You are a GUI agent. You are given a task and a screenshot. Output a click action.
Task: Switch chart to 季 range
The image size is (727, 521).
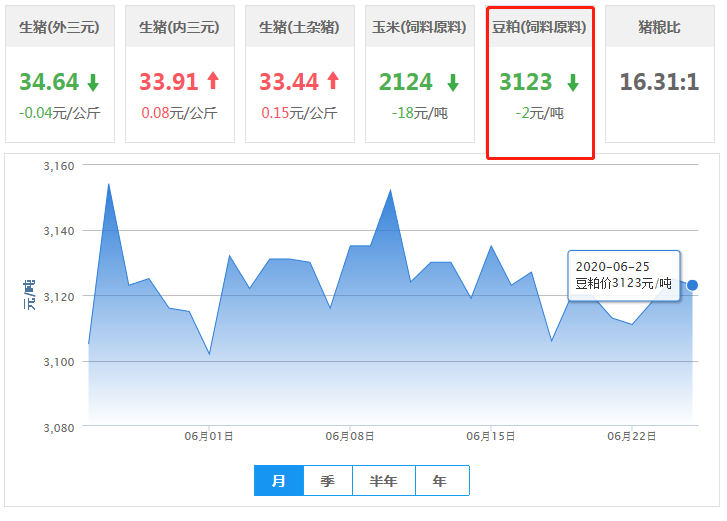click(x=328, y=481)
